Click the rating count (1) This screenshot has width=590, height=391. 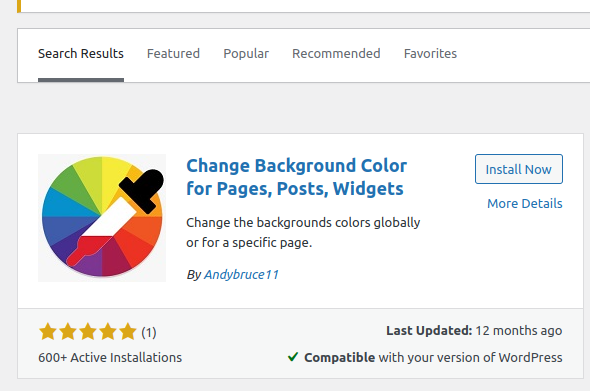(x=149, y=333)
